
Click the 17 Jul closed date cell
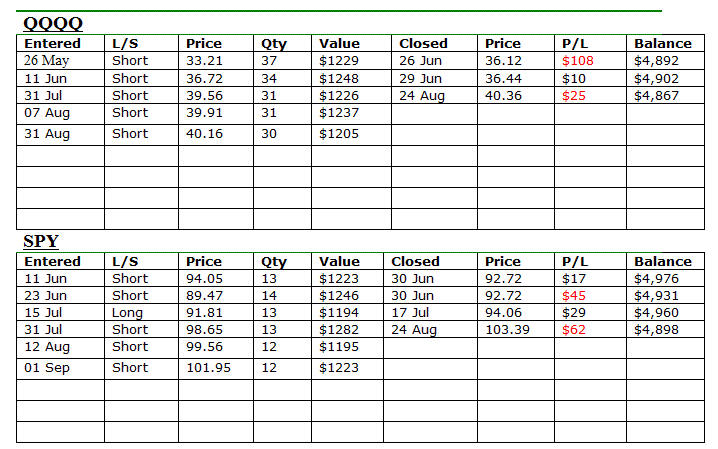tap(411, 313)
